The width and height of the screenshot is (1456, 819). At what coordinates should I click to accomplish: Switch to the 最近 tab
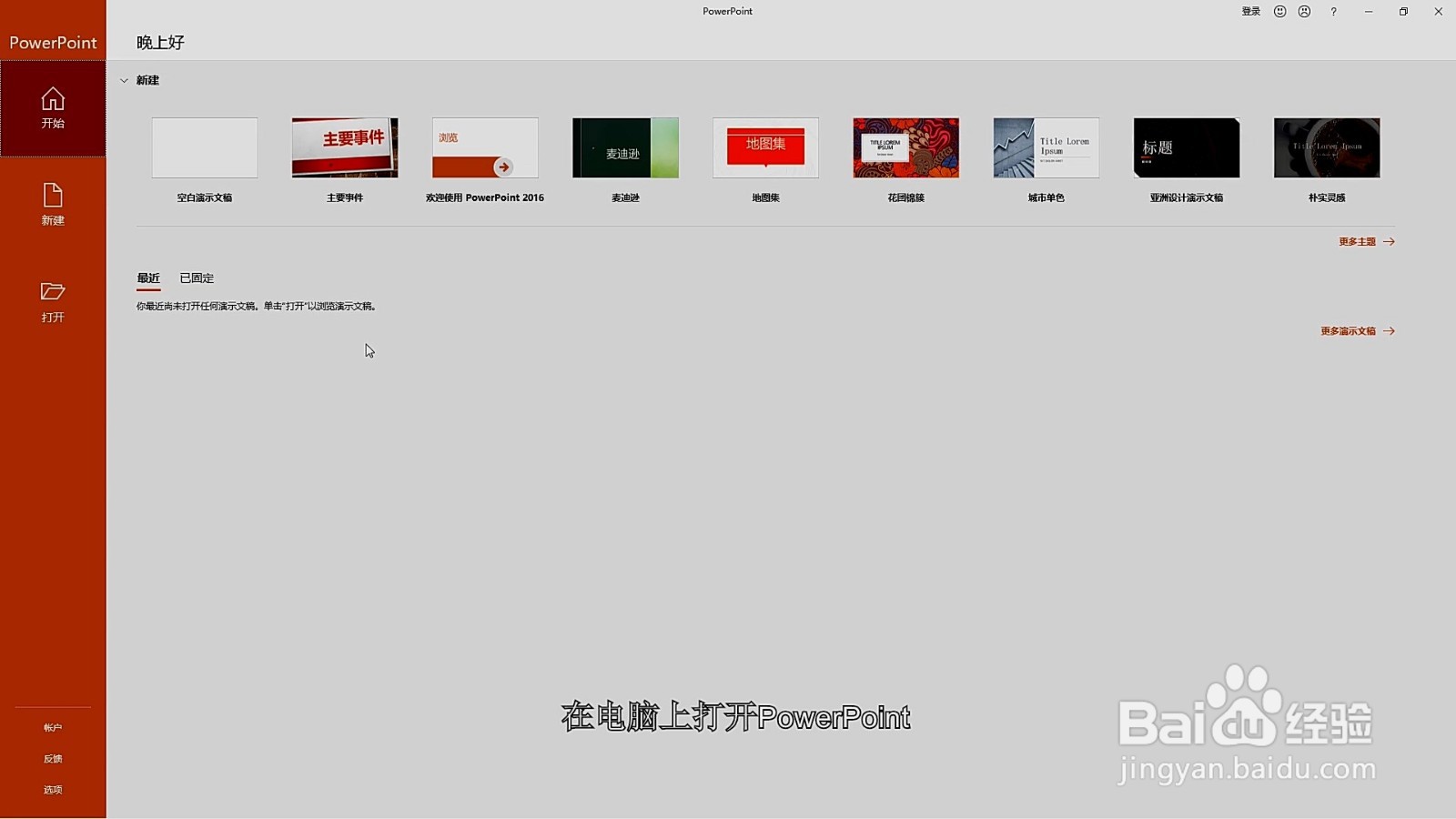(x=148, y=278)
